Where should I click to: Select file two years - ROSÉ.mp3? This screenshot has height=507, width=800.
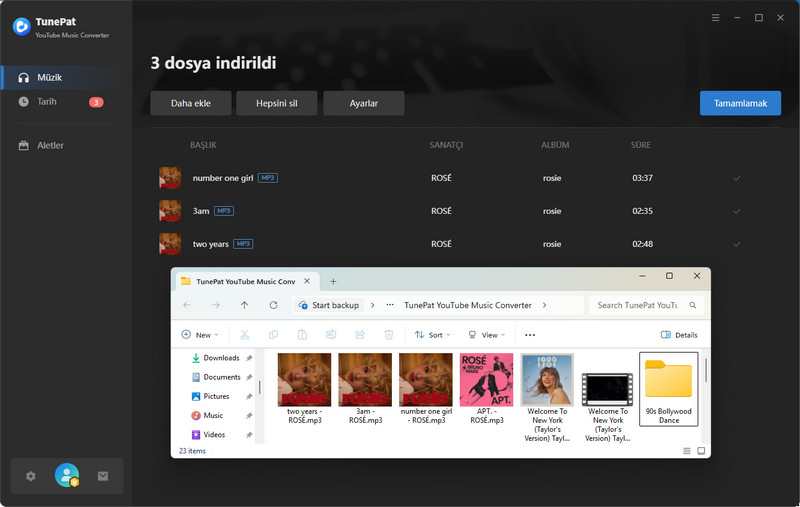(x=305, y=389)
